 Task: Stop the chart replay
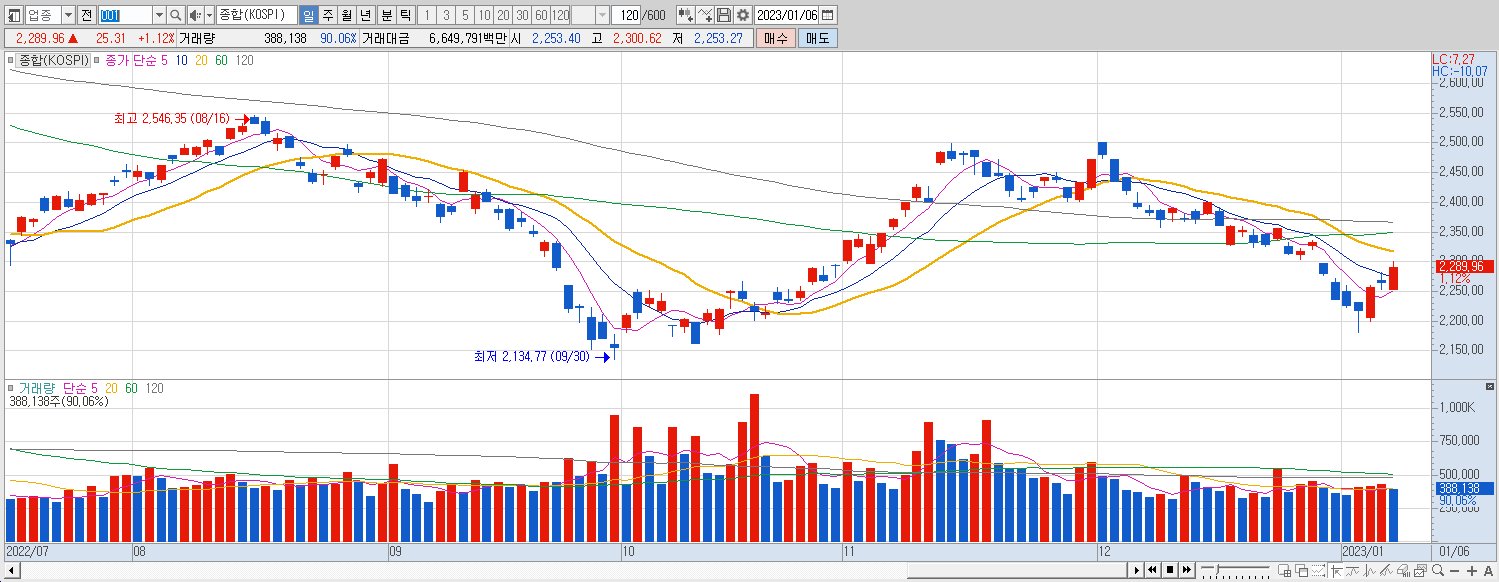tap(1170, 570)
